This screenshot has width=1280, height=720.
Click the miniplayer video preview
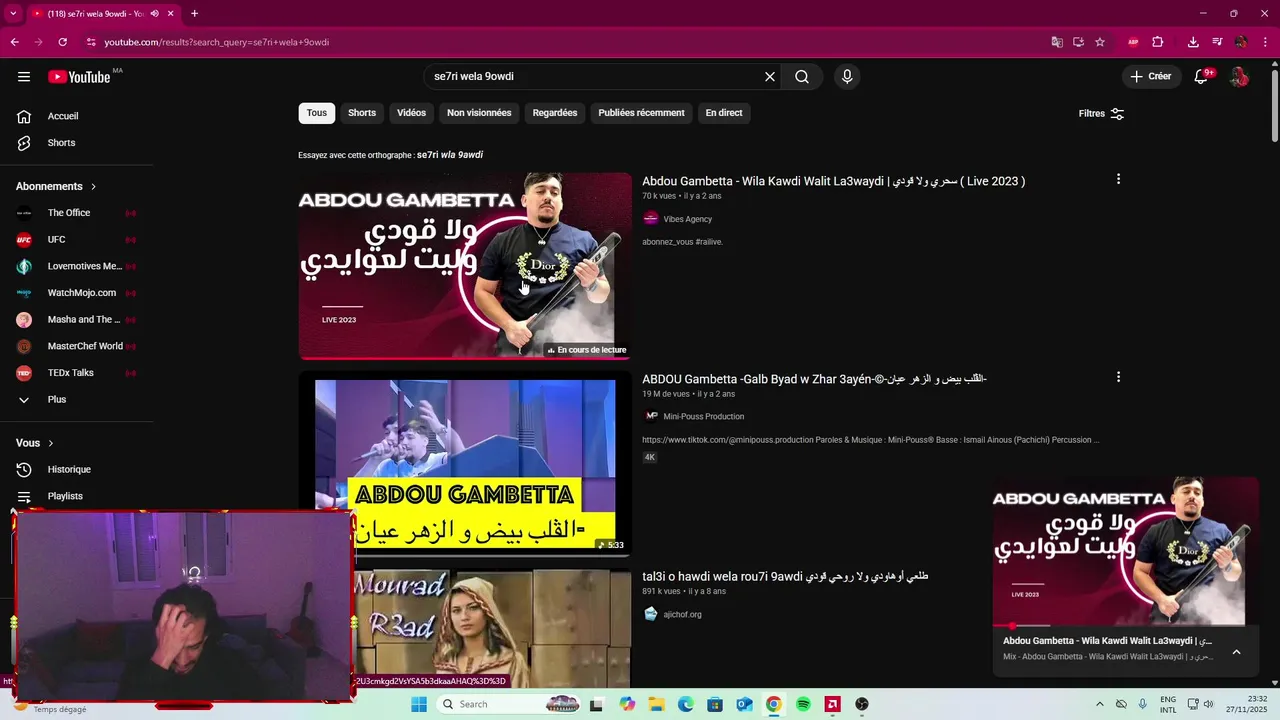1126,551
